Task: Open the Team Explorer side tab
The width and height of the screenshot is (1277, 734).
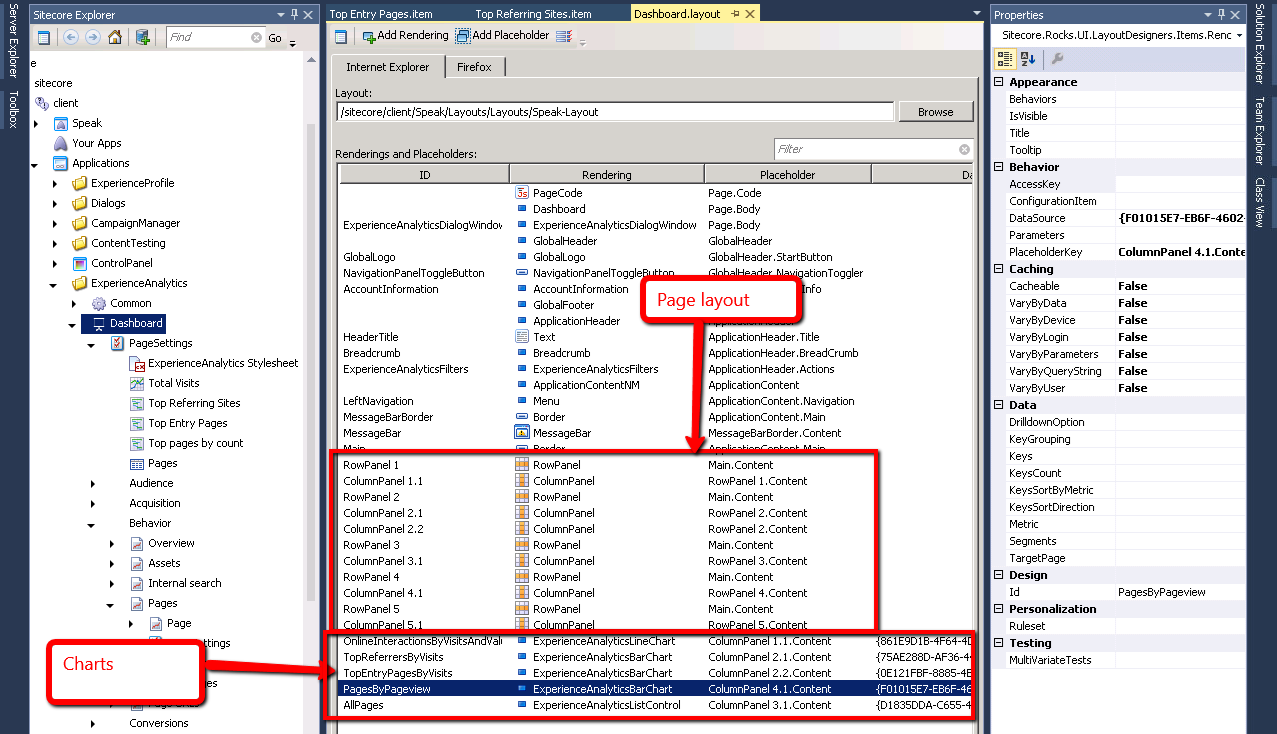Action: 1260,129
